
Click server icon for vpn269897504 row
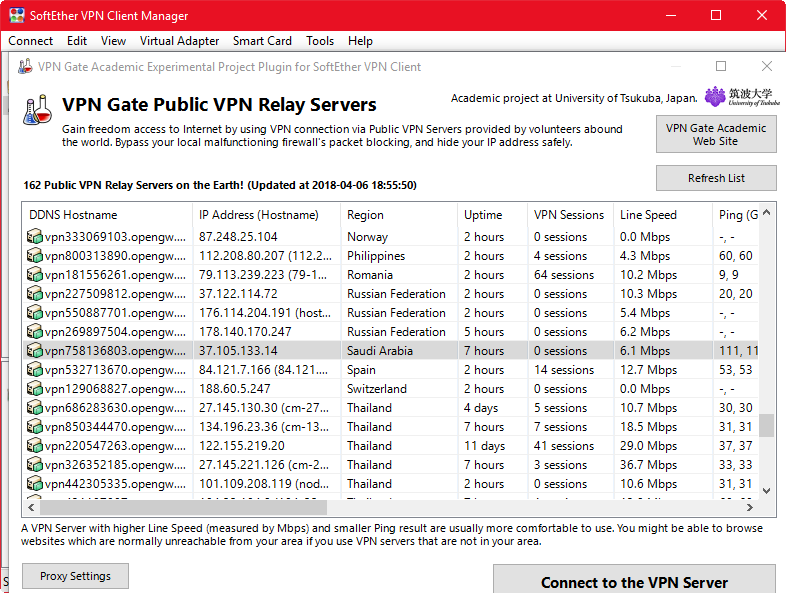[35, 331]
